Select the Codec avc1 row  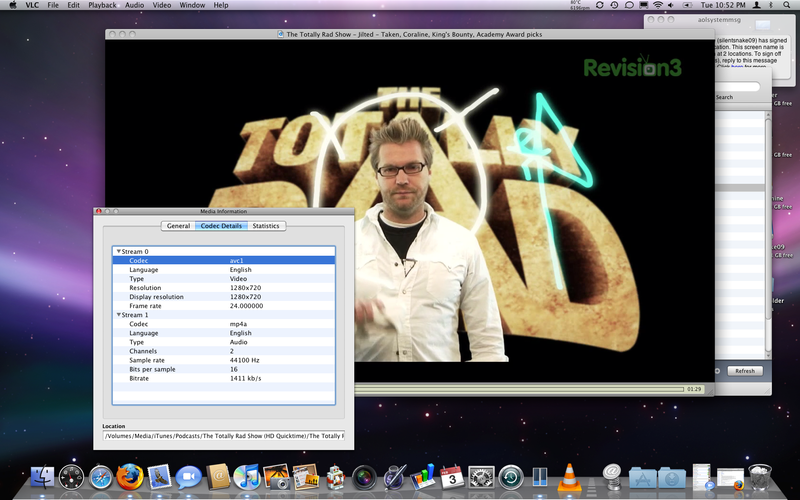(223, 260)
